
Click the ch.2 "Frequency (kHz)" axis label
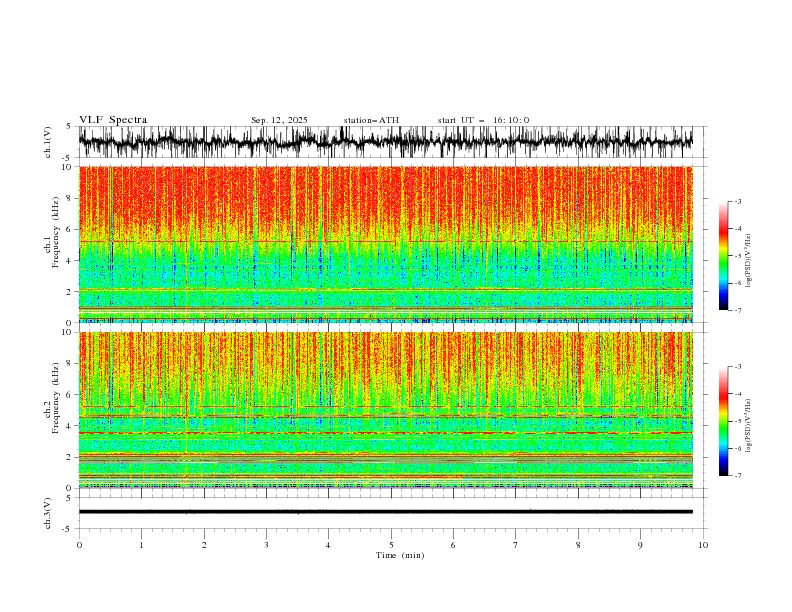(55, 398)
